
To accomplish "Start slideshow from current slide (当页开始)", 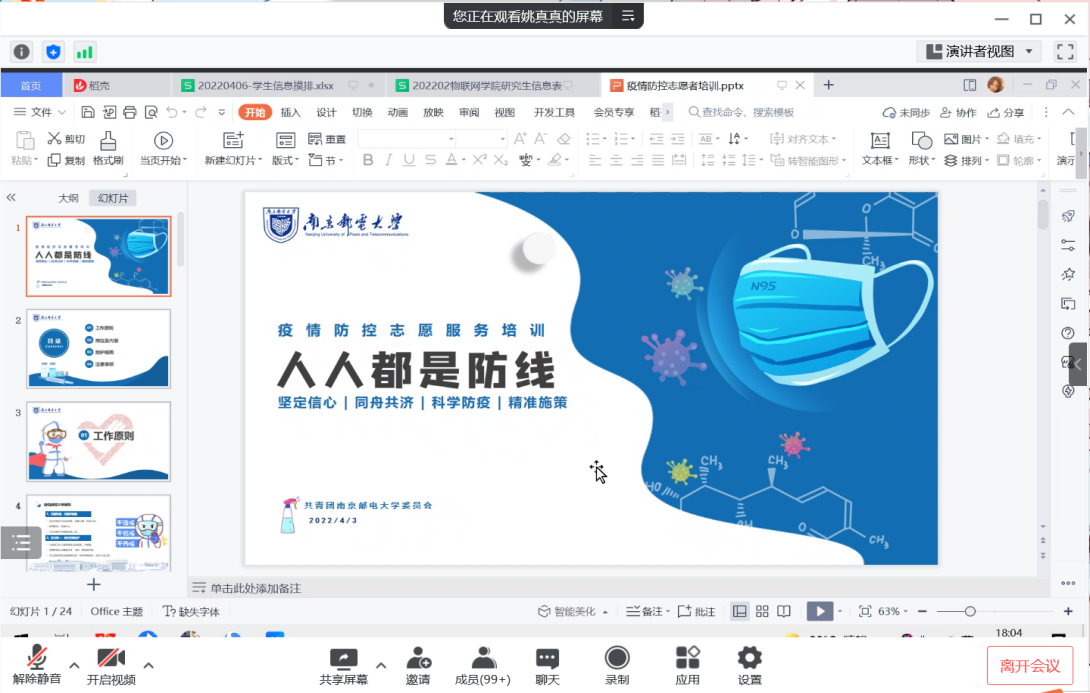I will pyautogui.click(x=162, y=141).
